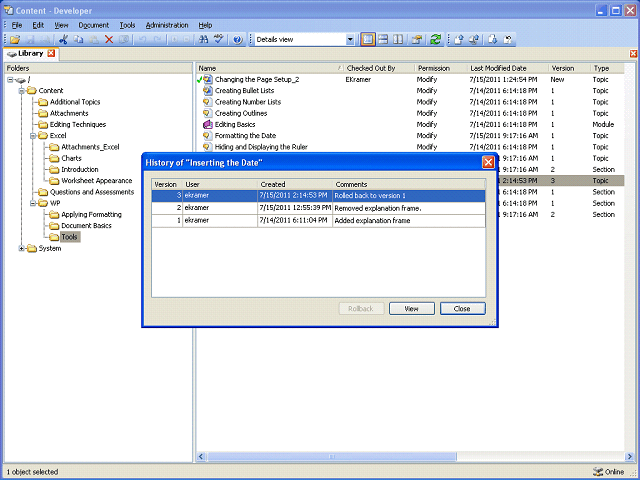Image resolution: width=640 pixels, height=480 pixels.
Task: Click the Creating Outlines topic icon
Action: coord(208,113)
